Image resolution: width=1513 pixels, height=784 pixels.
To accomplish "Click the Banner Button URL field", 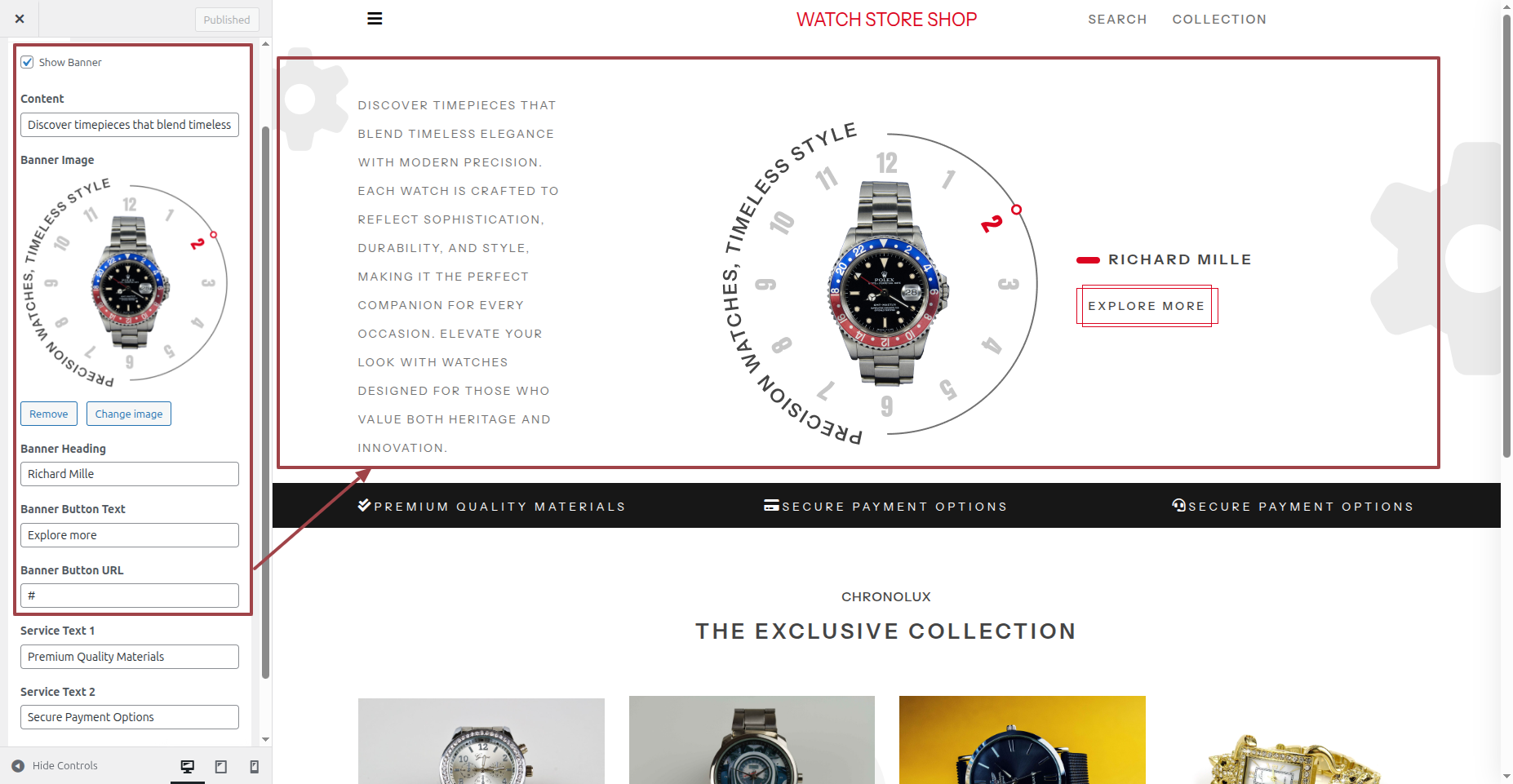I will click(x=130, y=596).
